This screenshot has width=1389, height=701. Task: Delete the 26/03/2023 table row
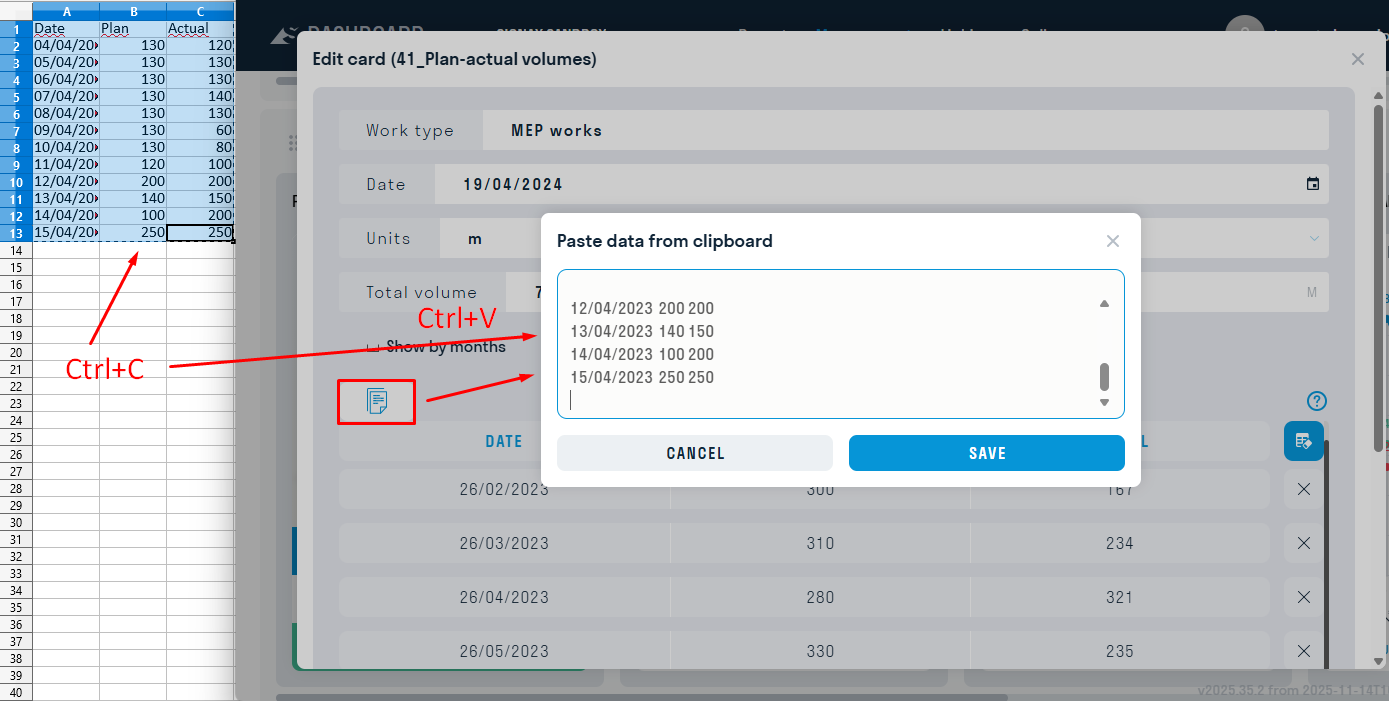click(x=1304, y=543)
